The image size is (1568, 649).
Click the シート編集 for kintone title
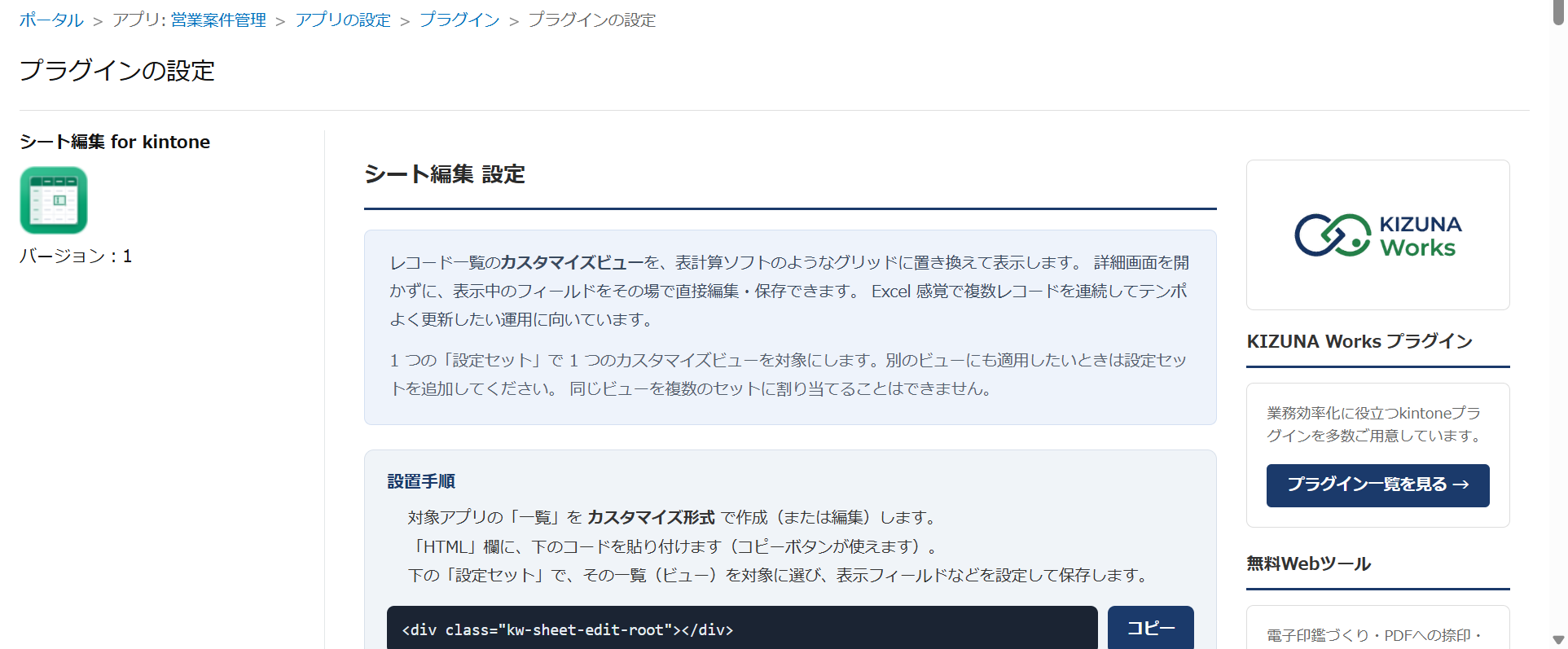coord(115,142)
